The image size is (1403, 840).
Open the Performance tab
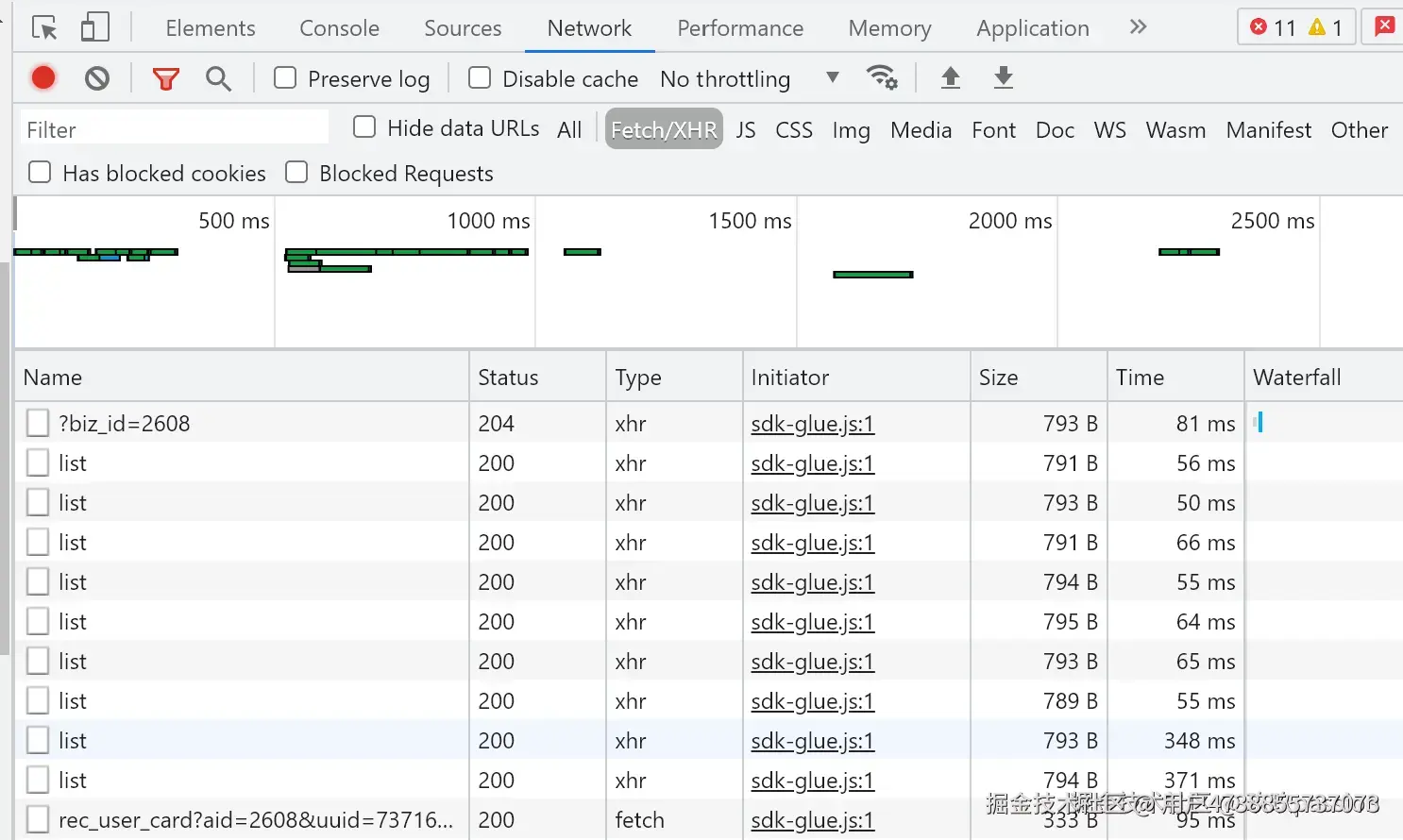point(740,28)
